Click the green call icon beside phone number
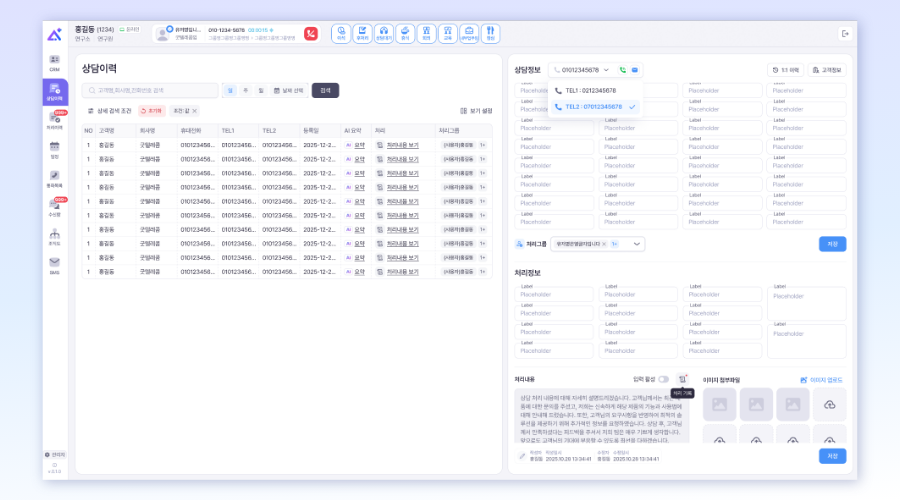900x500 pixels. pyautogui.click(x=622, y=70)
